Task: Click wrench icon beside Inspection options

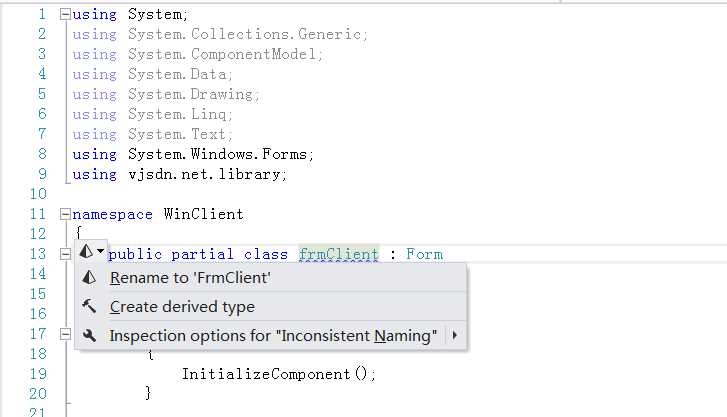Action: click(x=89, y=335)
